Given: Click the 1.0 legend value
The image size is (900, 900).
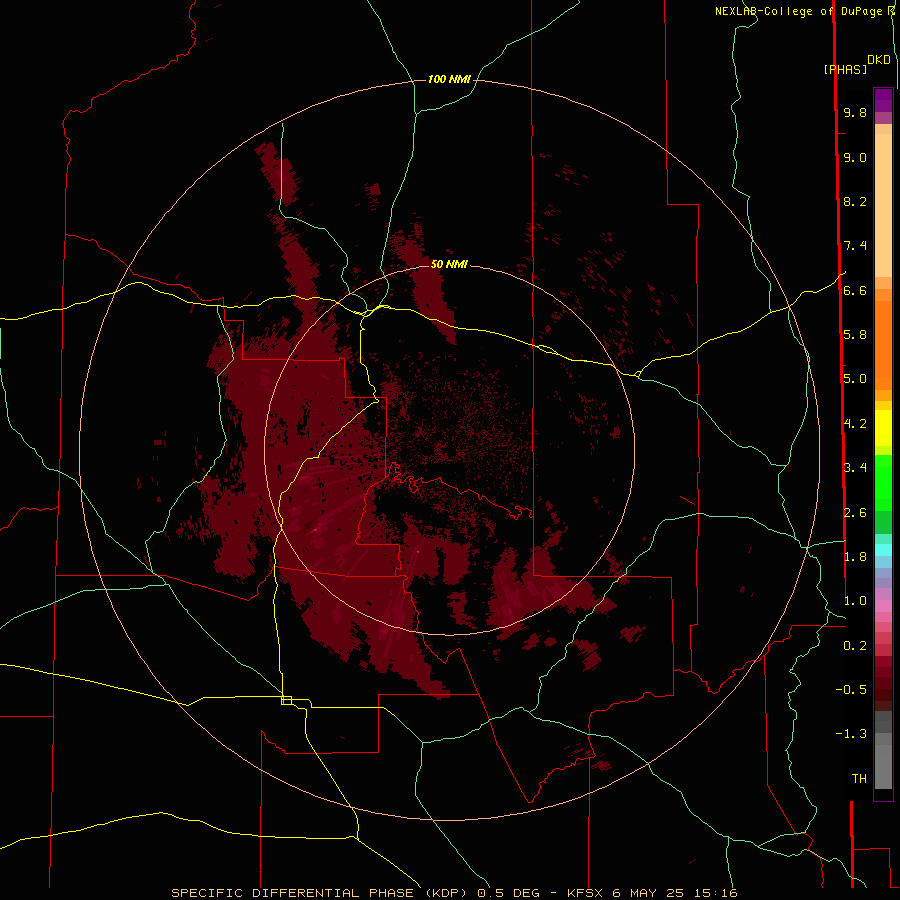Looking at the screenshot, I should coord(855,601).
